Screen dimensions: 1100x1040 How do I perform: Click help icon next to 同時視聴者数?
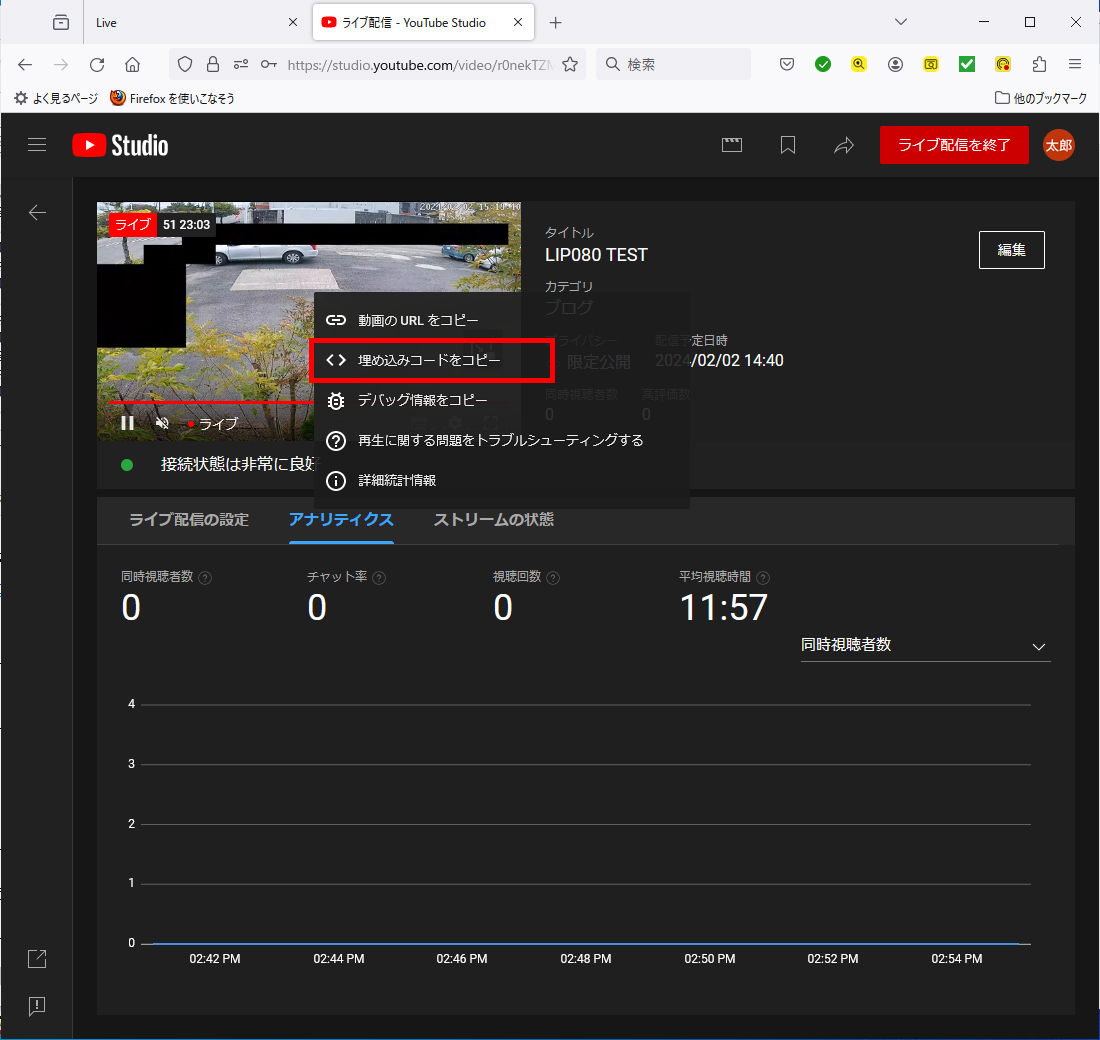click(205, 578)
